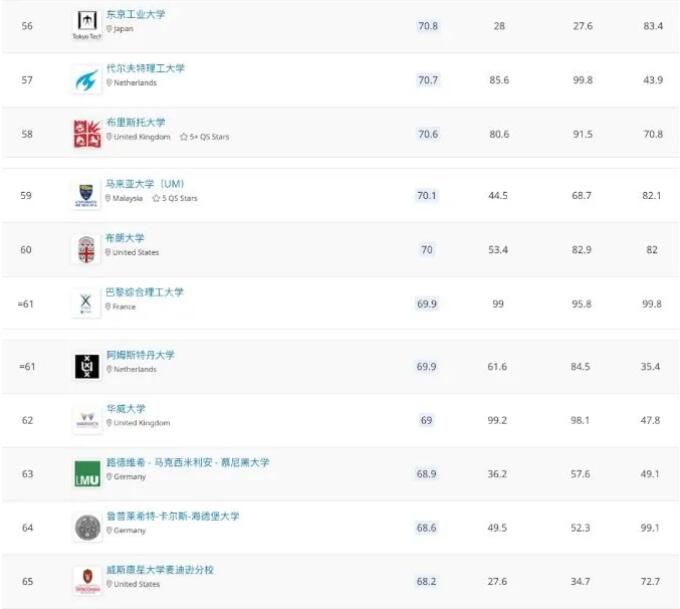Click the black University of Amsterdam logo

pyautogui.click(x=87, y=367)
